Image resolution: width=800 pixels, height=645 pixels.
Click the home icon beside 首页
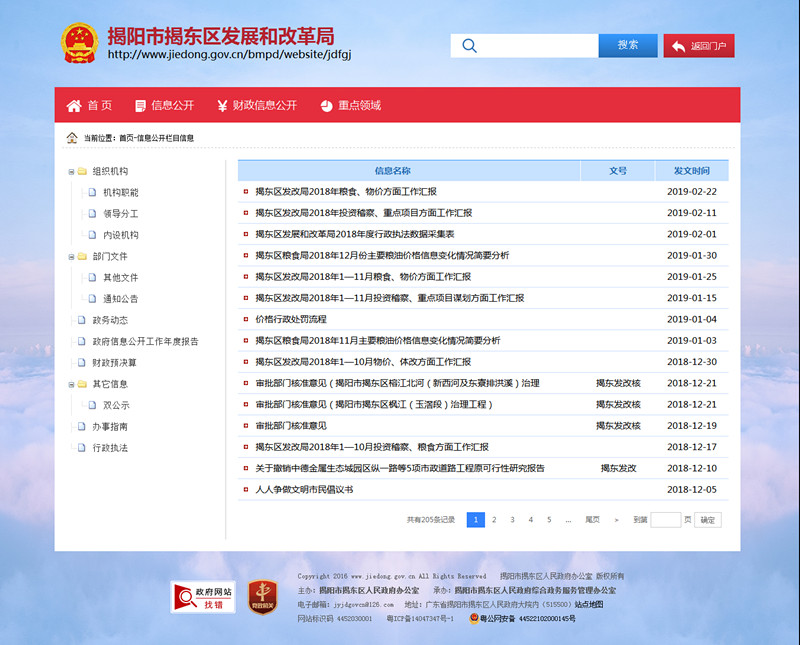point(74,106)
